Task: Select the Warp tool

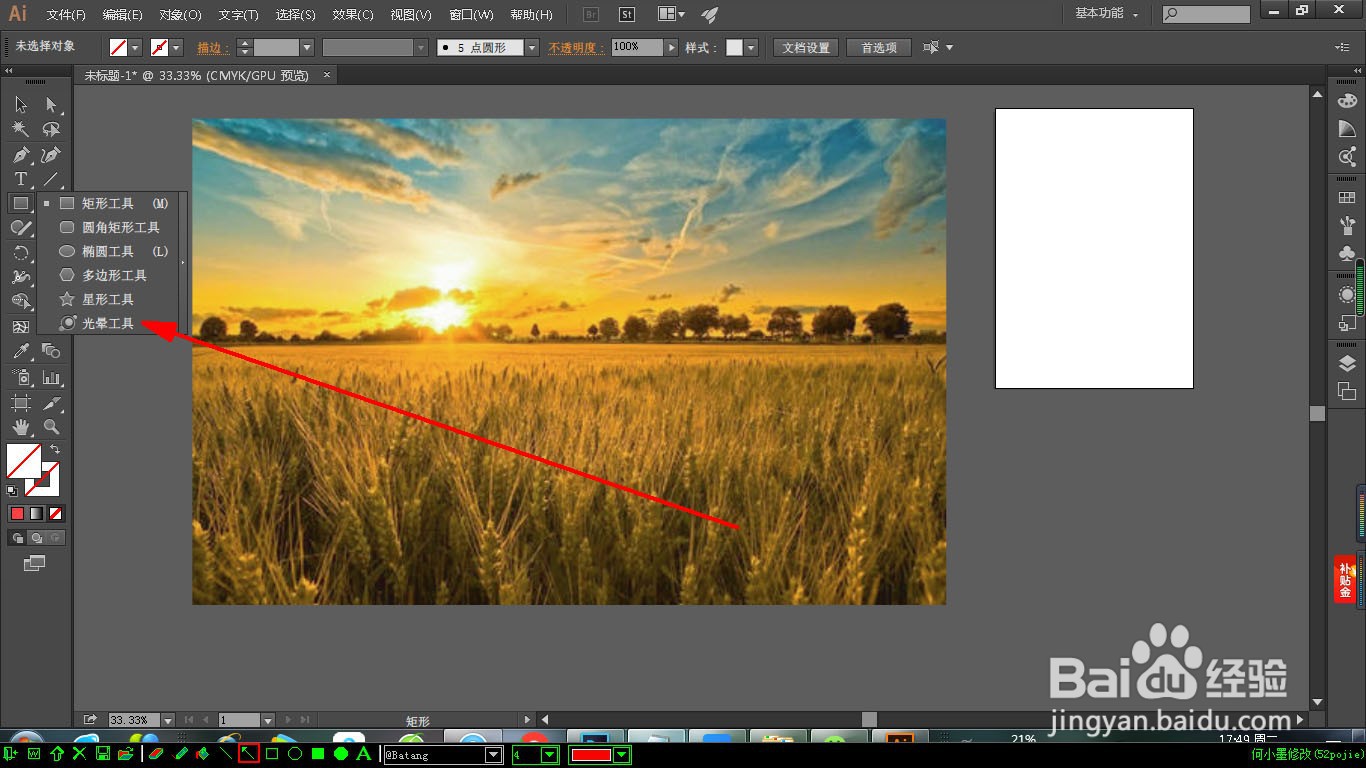Action: coord(21,277)
